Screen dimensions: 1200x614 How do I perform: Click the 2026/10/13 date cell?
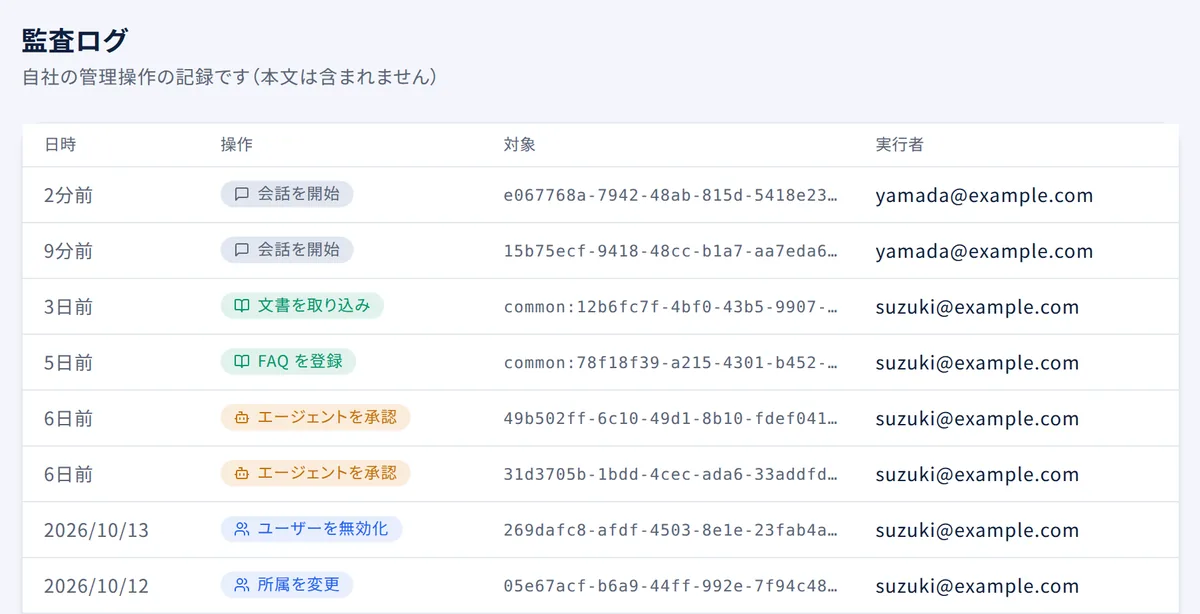point(97,530)
